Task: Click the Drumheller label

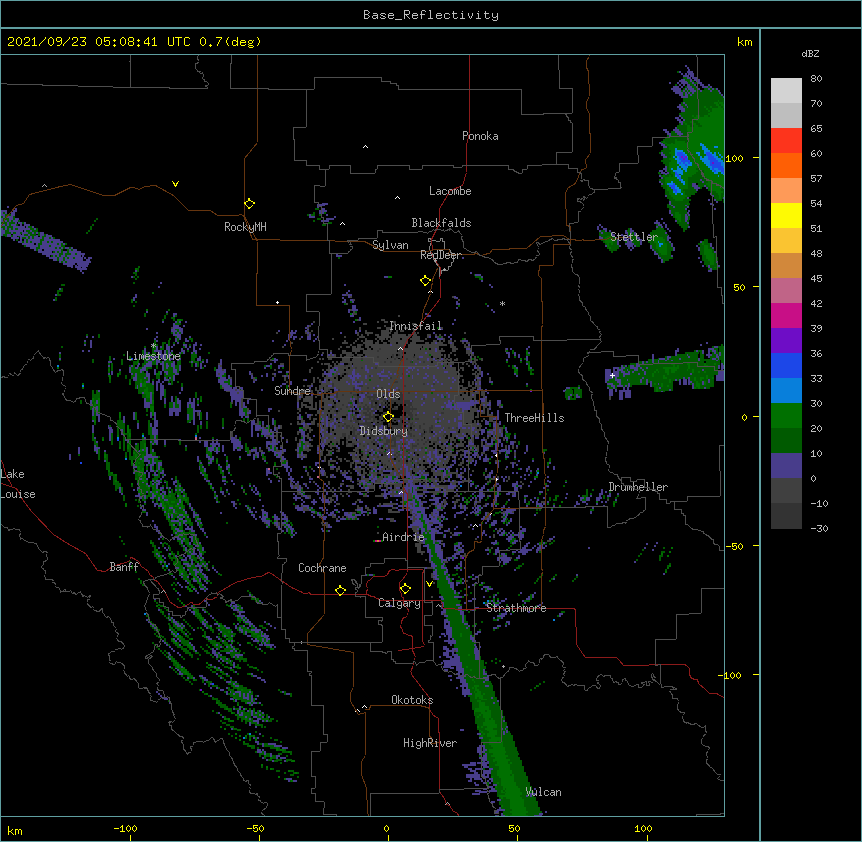Action: (x=638, y=487)
